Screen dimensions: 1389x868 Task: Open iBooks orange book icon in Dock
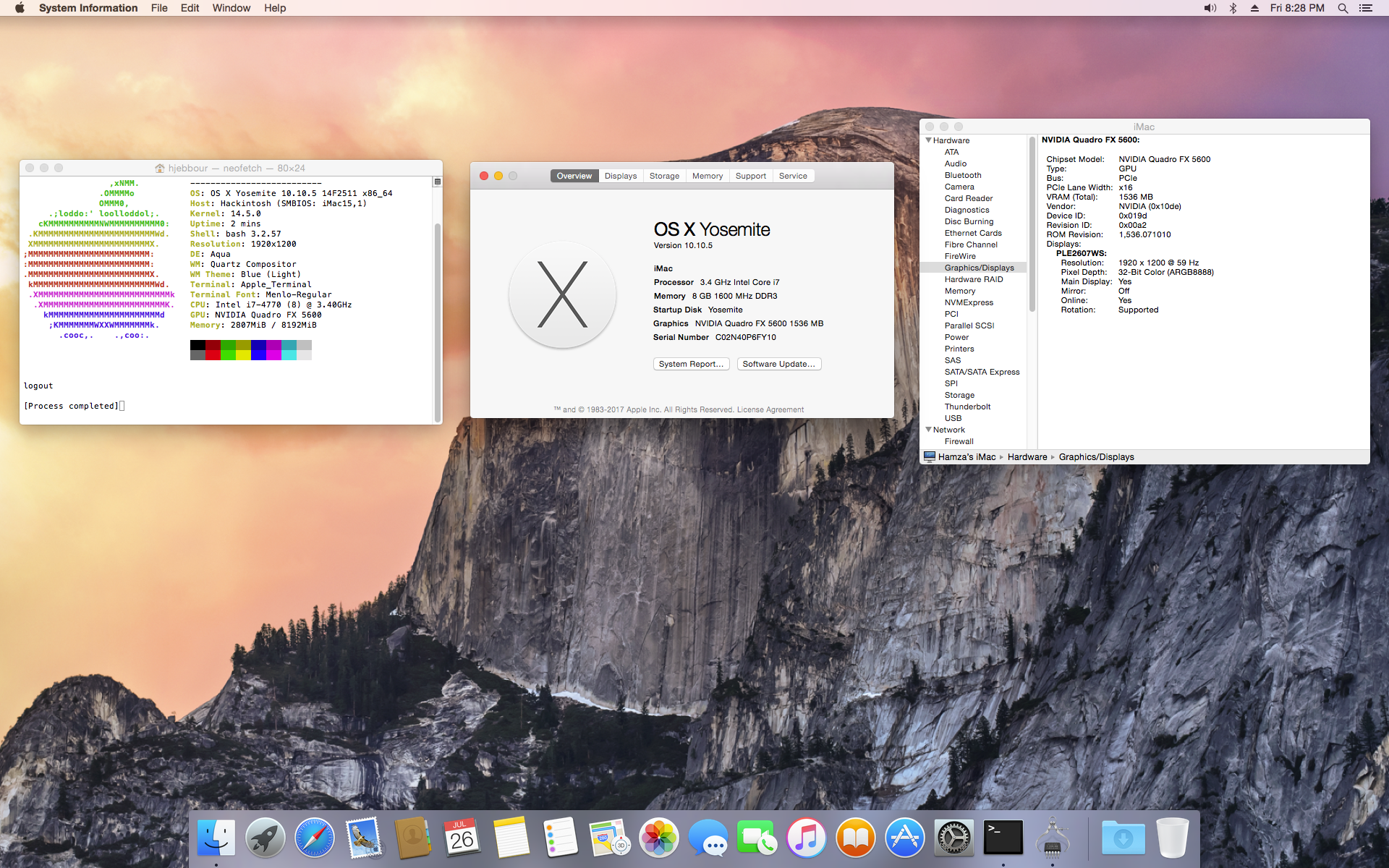pyautogui.click(x=856, y=838)
